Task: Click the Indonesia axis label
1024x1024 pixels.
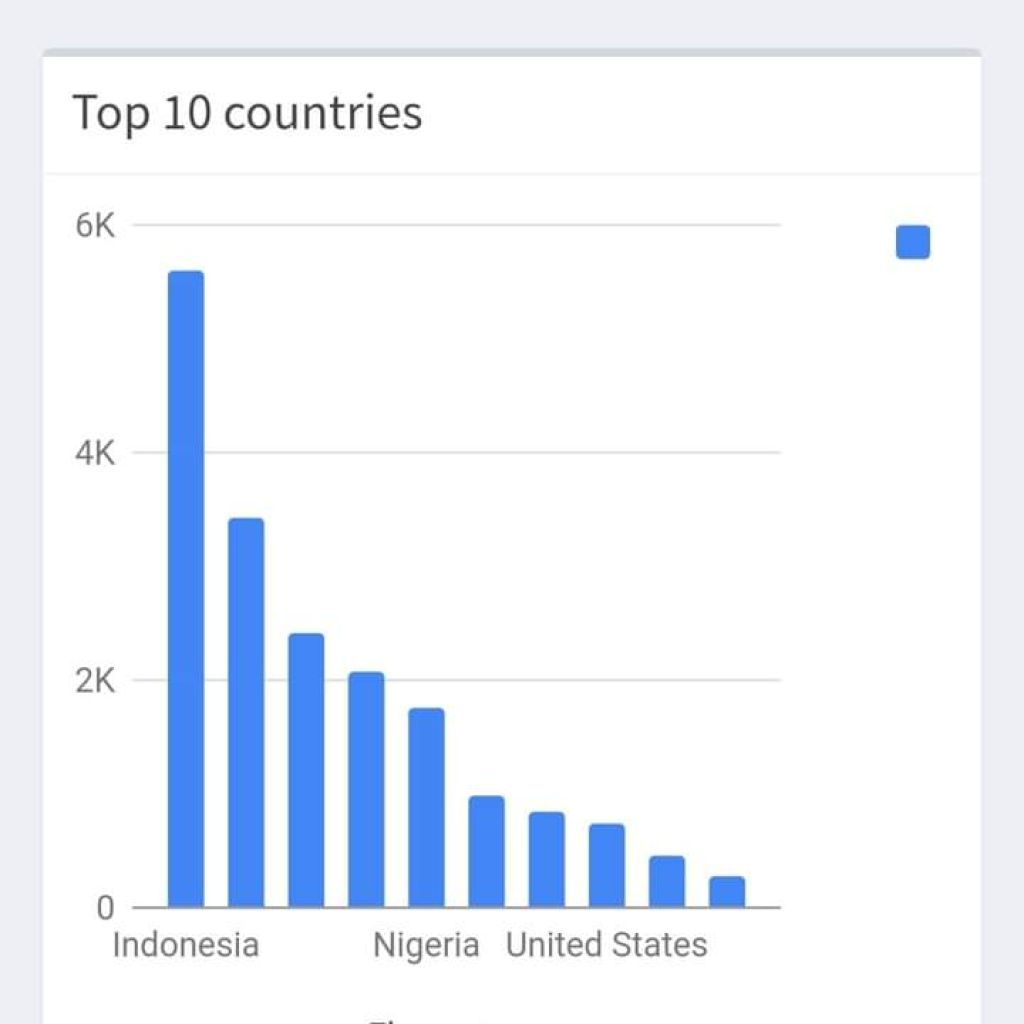Action: [185, 944]
